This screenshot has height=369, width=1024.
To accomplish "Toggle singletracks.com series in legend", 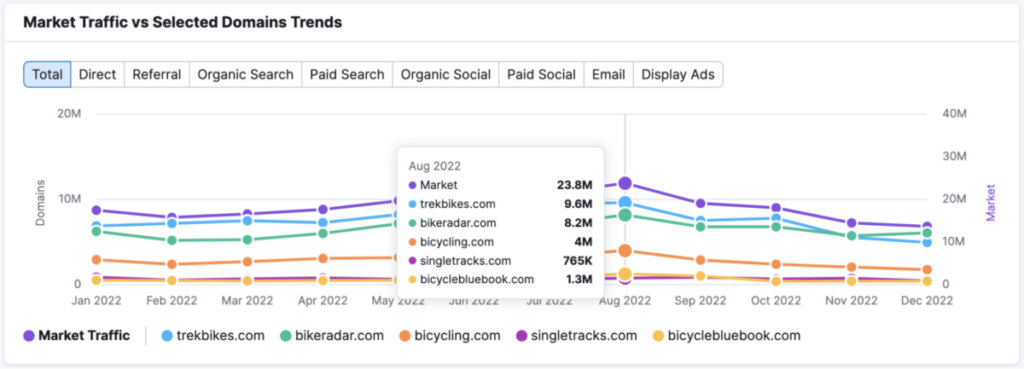I will click(x=576, y=336).
